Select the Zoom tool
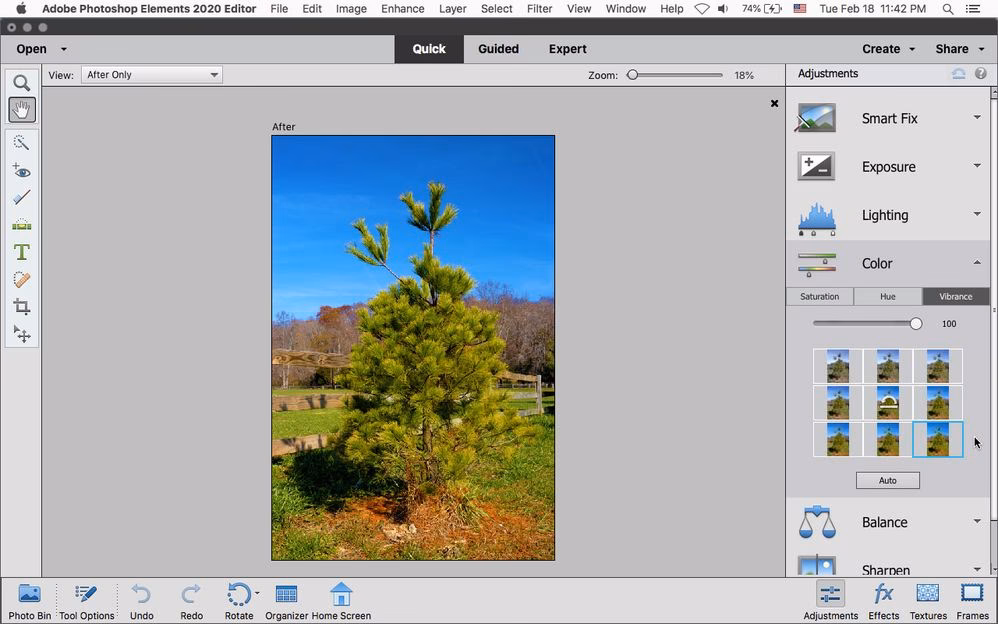Image resolution: width=998 pixels, height=624 pixels. (x=21, y=83)
